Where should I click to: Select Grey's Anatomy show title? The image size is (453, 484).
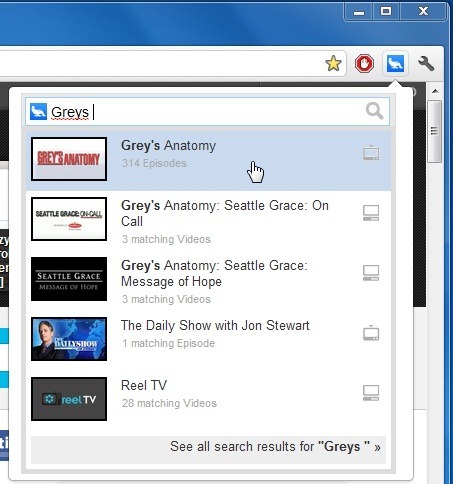(168, 146)
